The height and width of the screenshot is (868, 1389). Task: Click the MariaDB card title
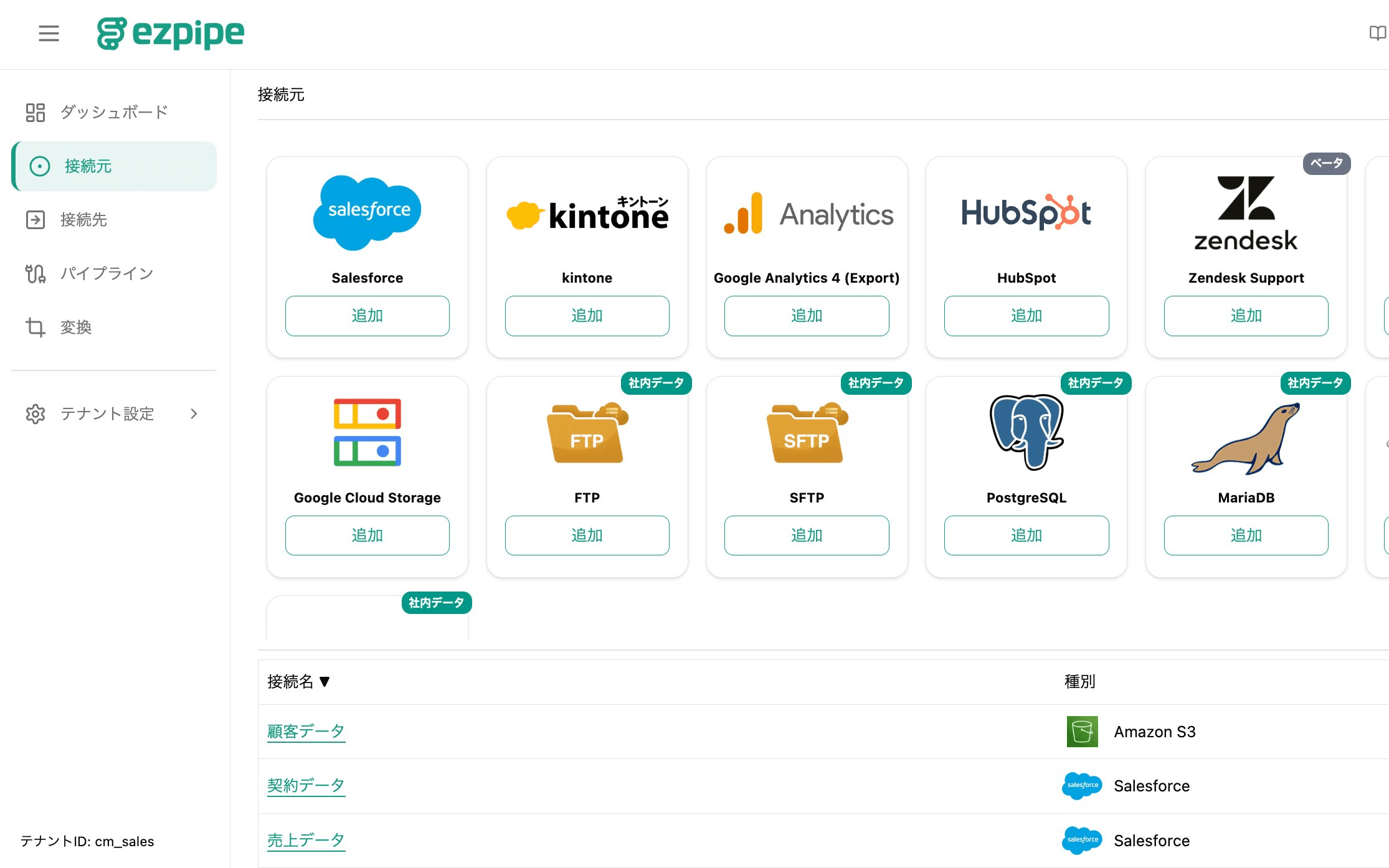point(1246,498)
